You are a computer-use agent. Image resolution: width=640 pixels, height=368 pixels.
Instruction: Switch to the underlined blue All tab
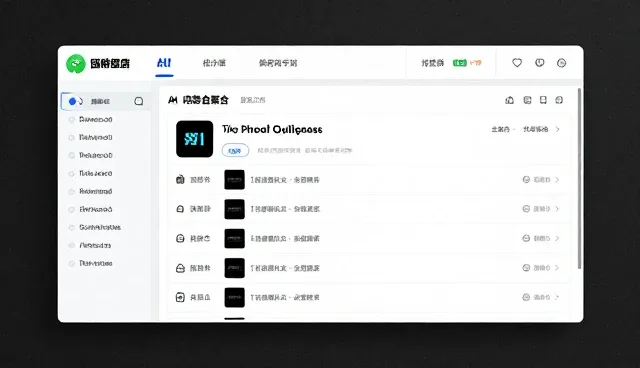coord(164,63)
